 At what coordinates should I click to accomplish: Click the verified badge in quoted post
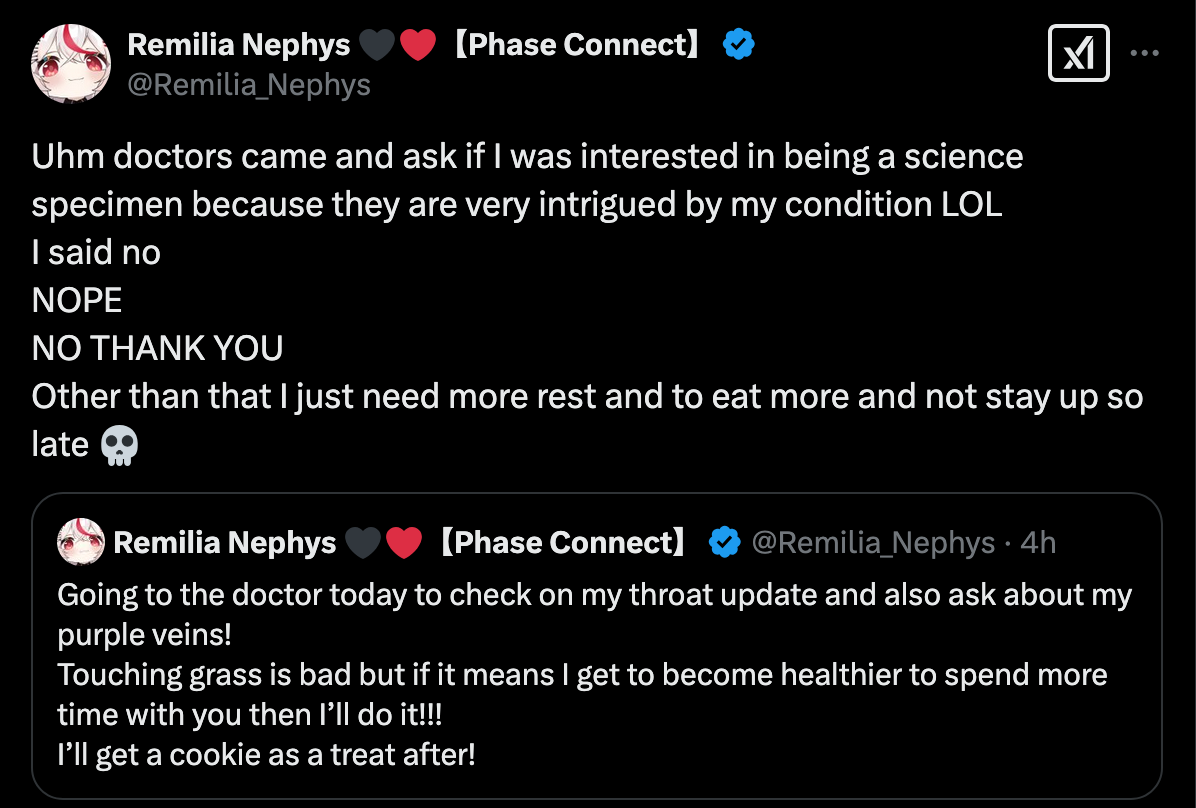[x=723, y=542]
